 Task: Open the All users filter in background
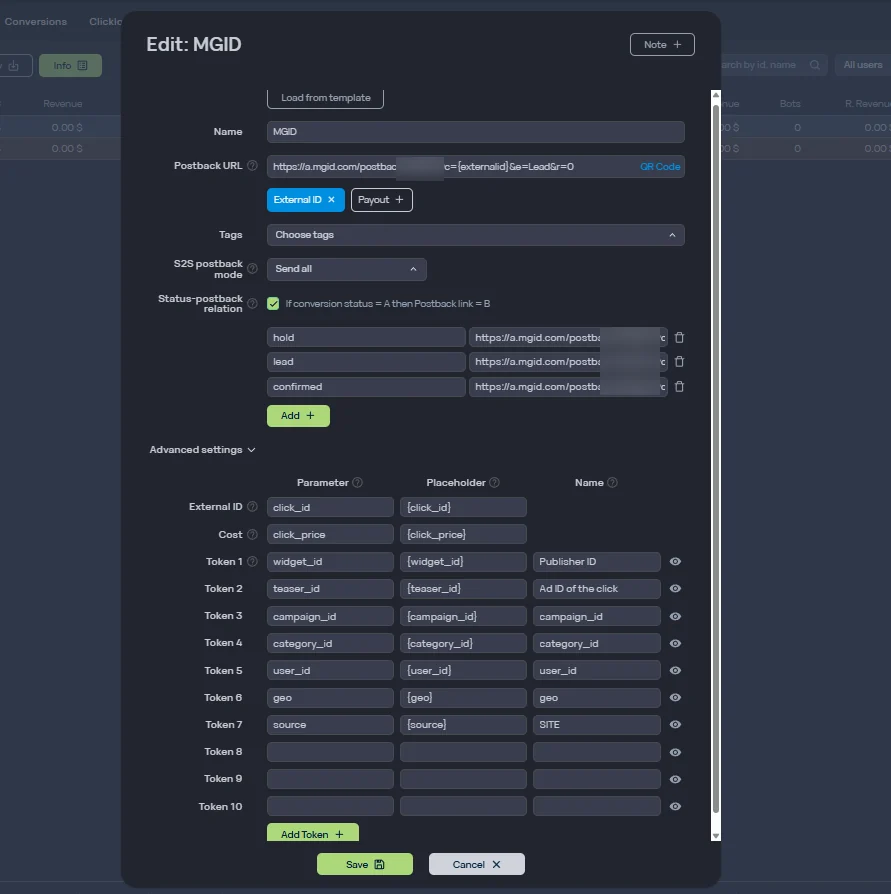tap(862, 65)
